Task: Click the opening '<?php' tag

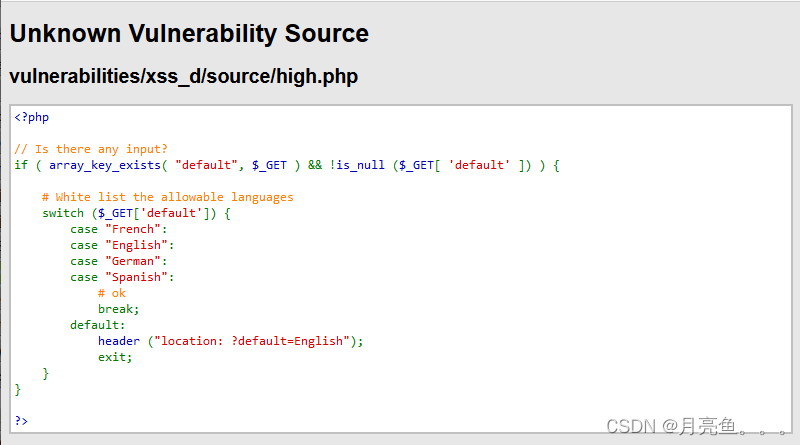Action: click(x=32, y=117)
